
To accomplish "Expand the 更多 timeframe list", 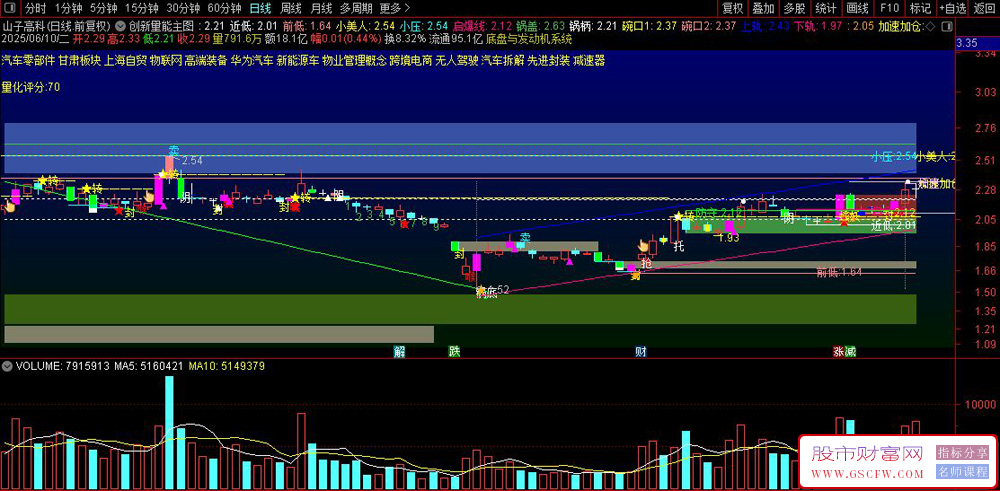I will tap(393, 8).
